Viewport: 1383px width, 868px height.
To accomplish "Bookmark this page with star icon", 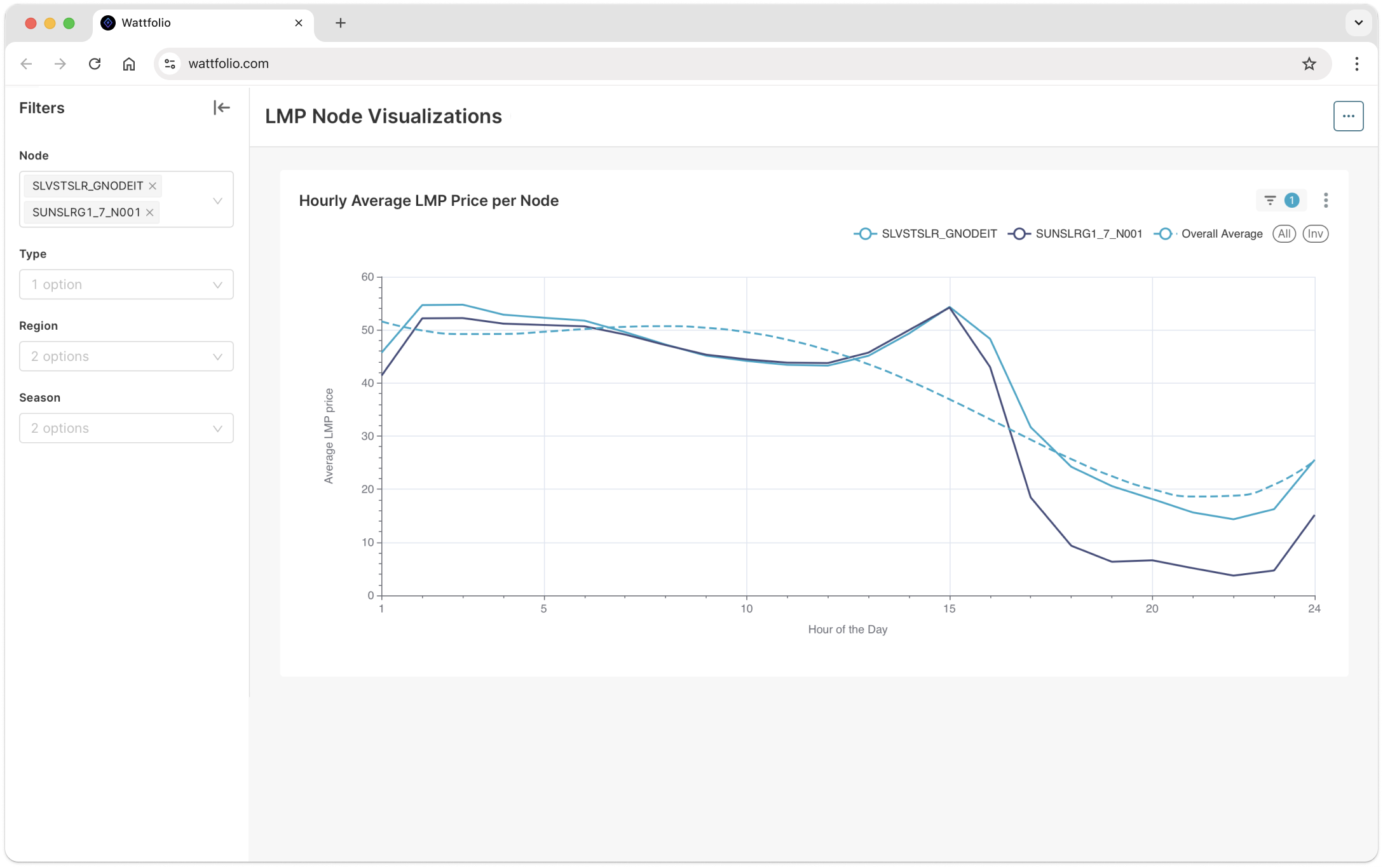I will click(1309, 64).
